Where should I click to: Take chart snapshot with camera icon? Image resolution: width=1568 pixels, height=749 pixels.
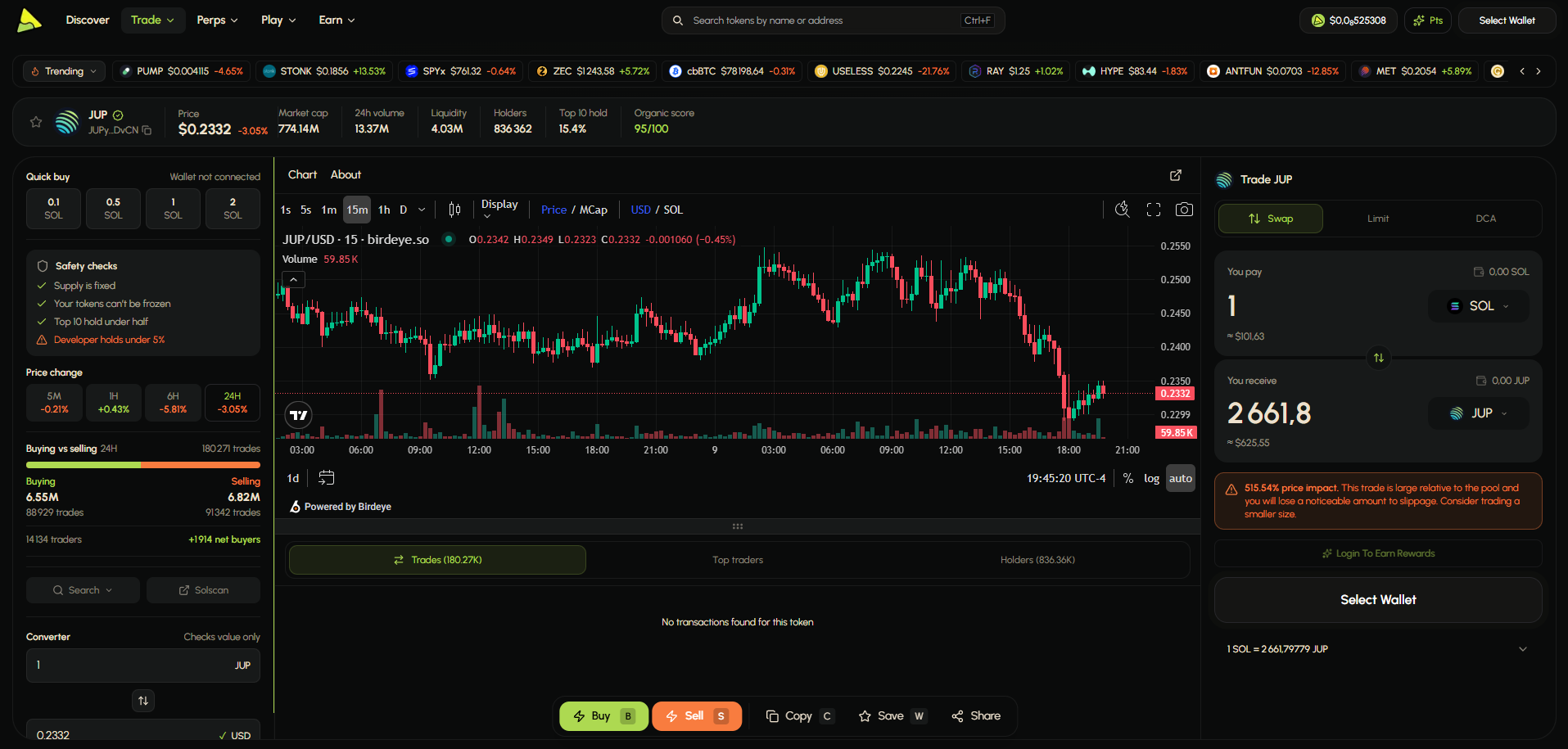point(1184,210)
